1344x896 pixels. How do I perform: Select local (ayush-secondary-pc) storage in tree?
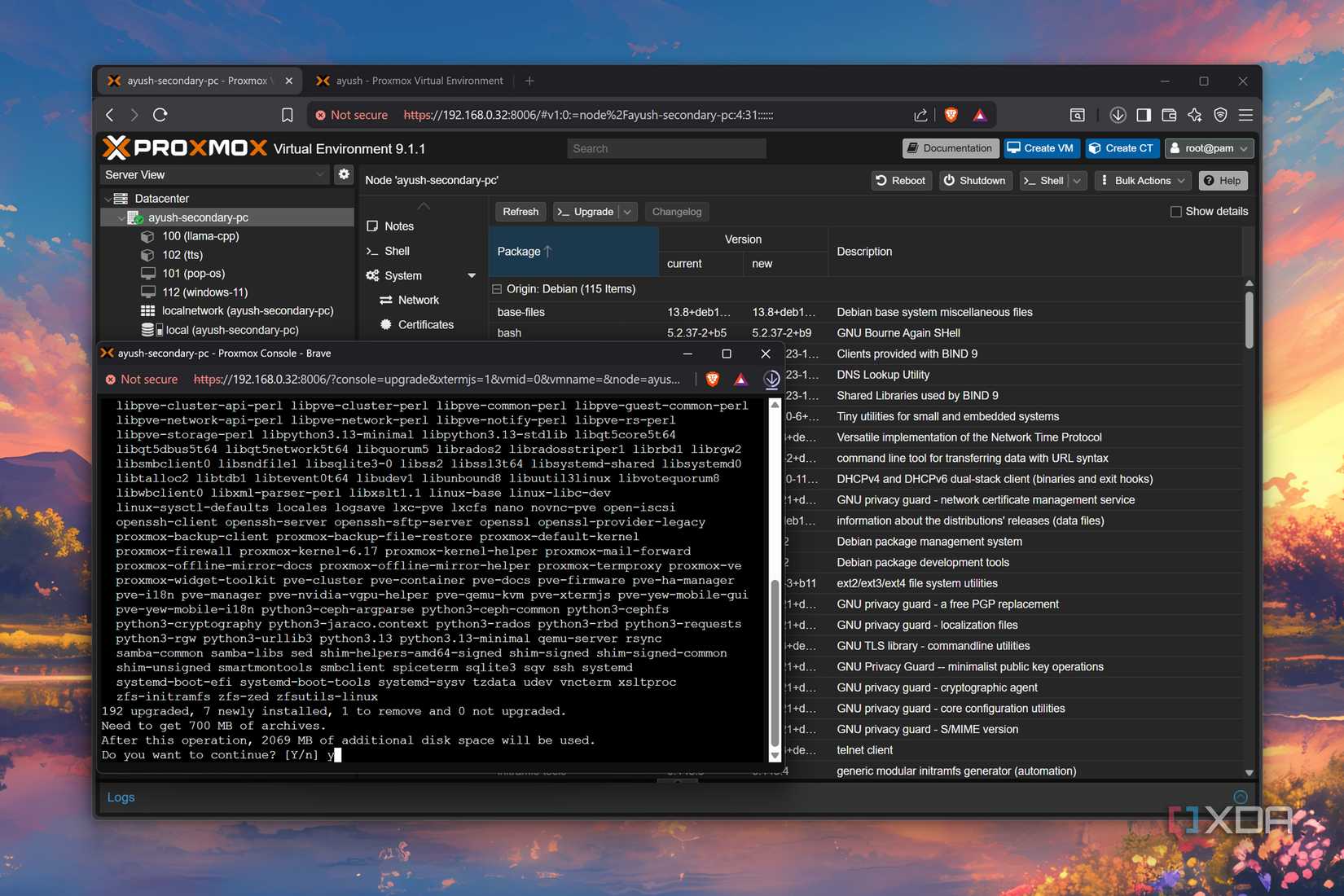[x=232, y=330]
